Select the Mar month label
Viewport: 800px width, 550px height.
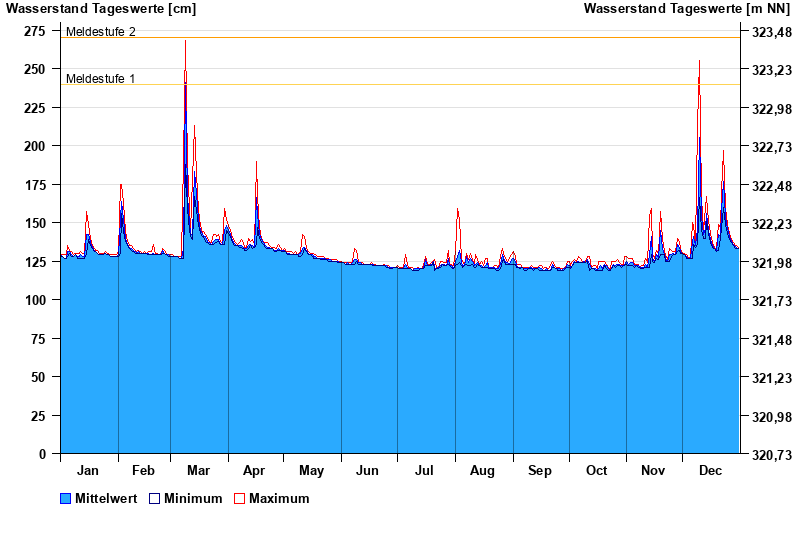[198, 471]
